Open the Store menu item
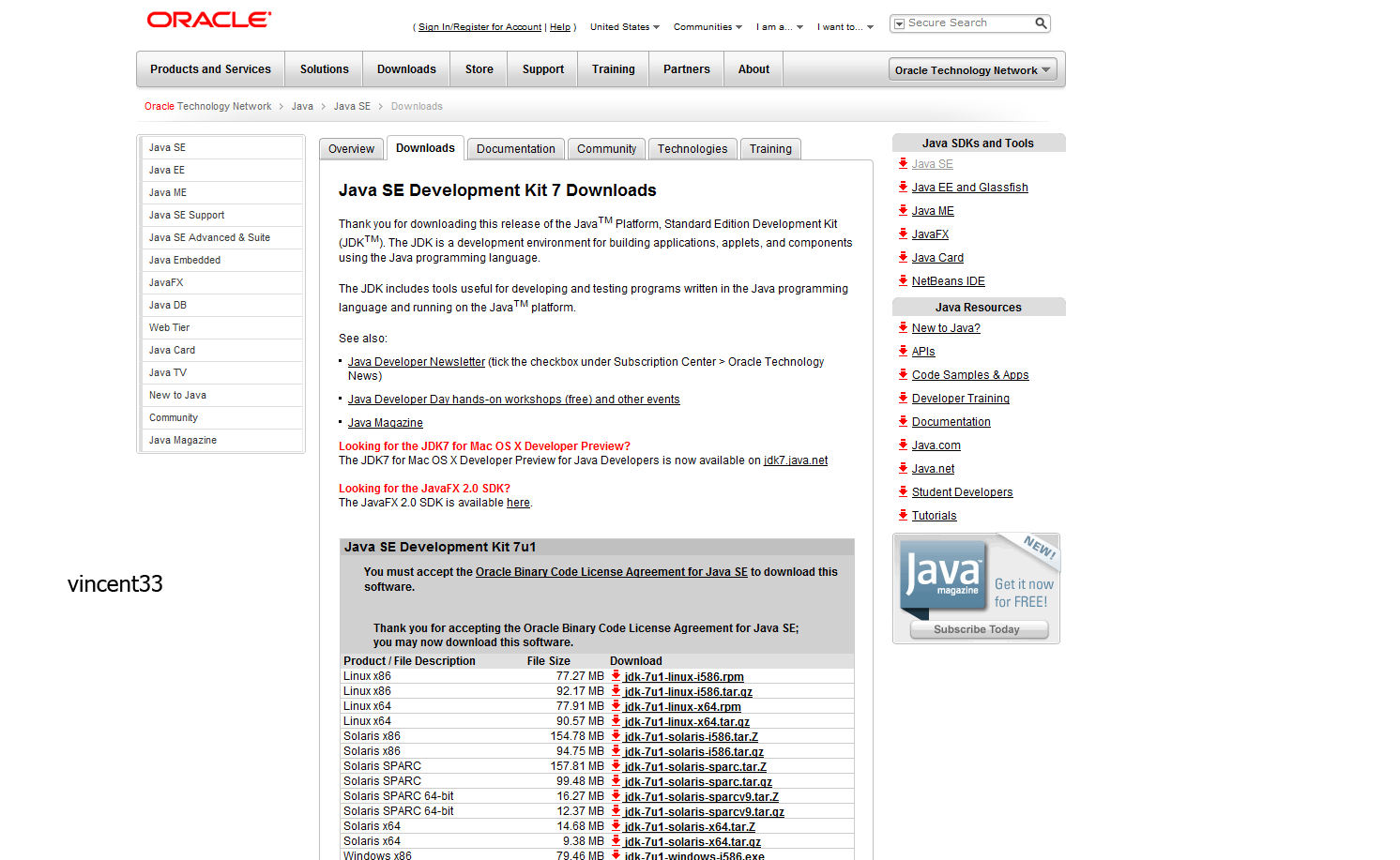 click(x=479, y=69)
